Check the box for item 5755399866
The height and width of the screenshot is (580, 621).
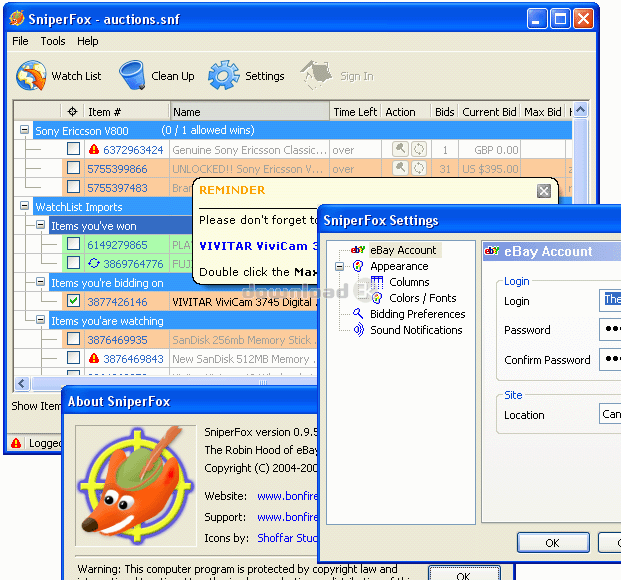pos(73,168)
